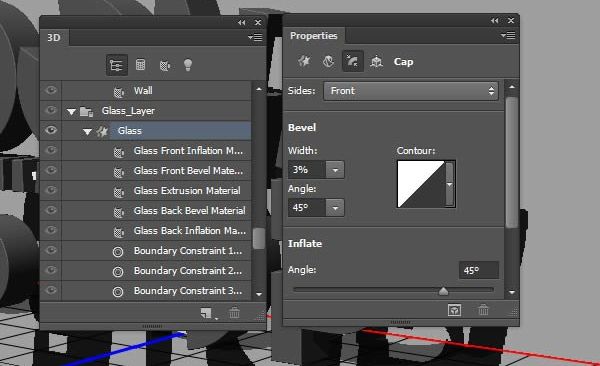The image size is (600, 366).
Task: Click the Bevel Width value field
Action: click(307, 170)
